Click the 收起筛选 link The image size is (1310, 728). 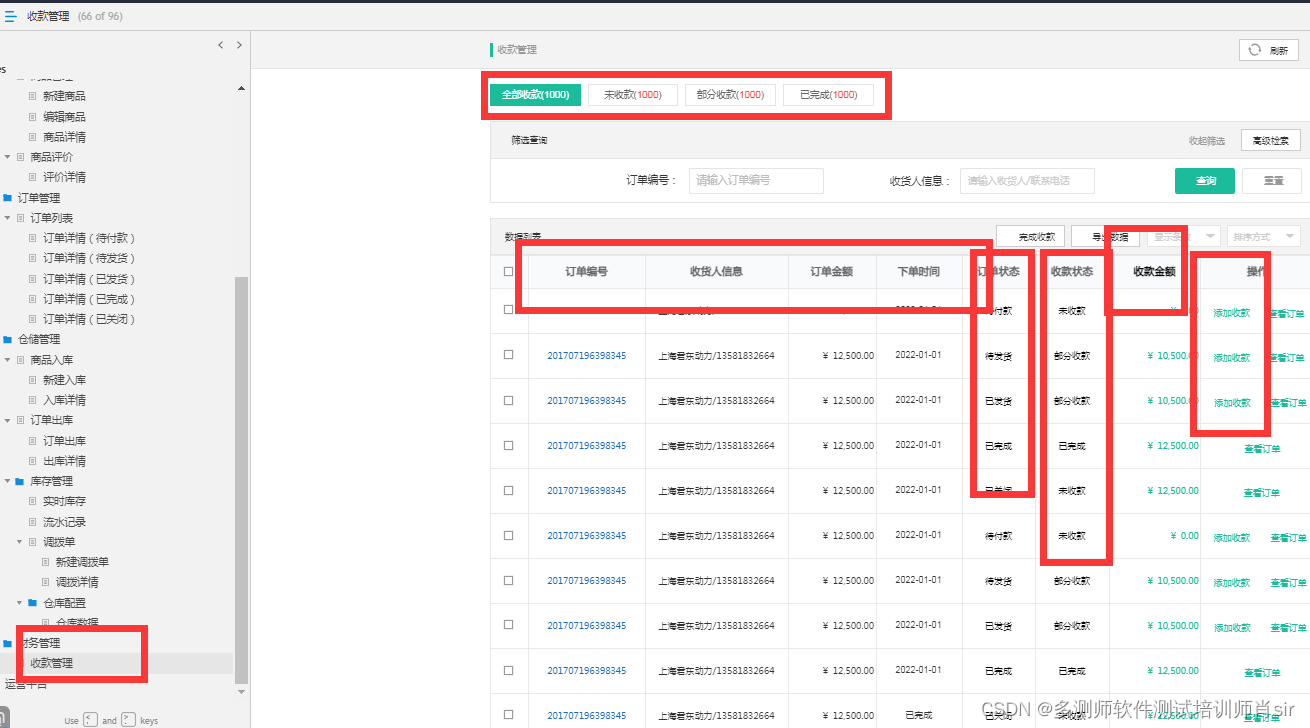point(1206,141)
